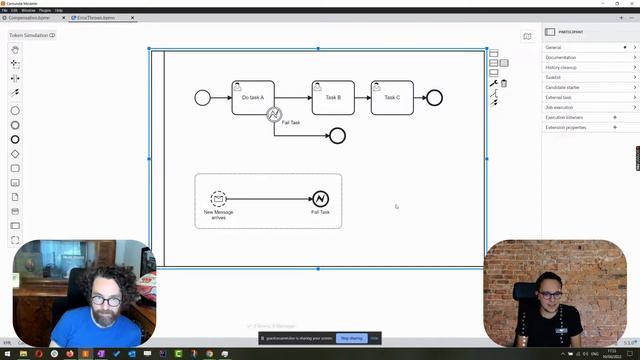Expand the Documentation section
Viewport: 640px width, 360px height.
tap(591, 58)
